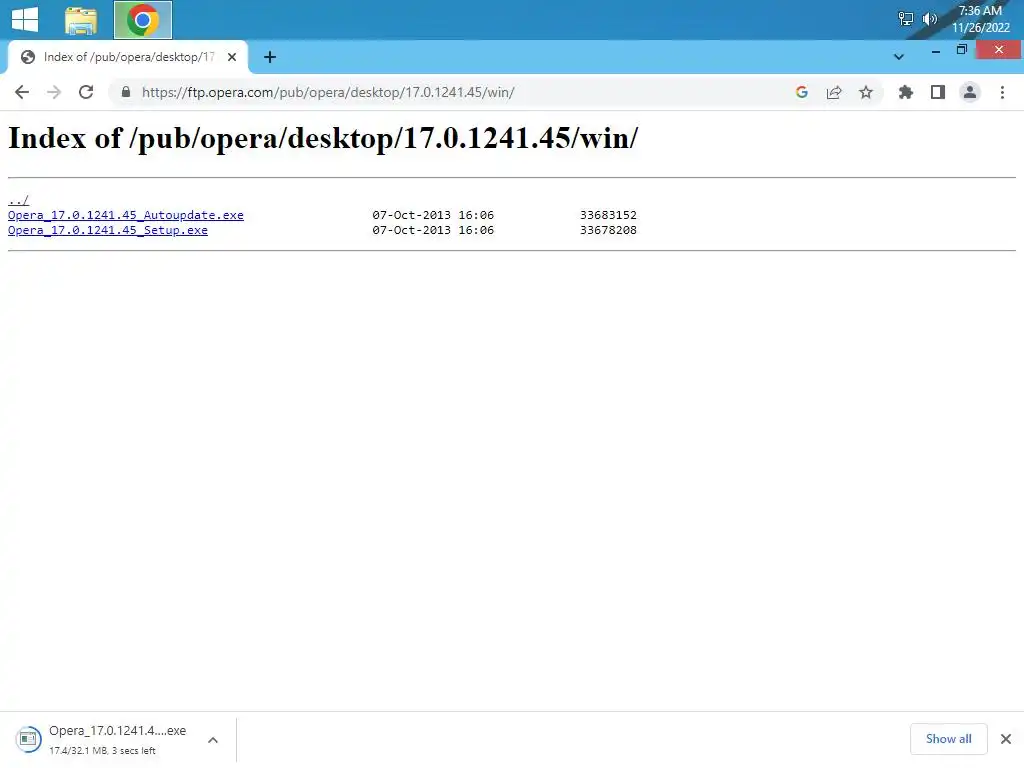Share this page via the share icon
1024x768 pixels.
834,92
